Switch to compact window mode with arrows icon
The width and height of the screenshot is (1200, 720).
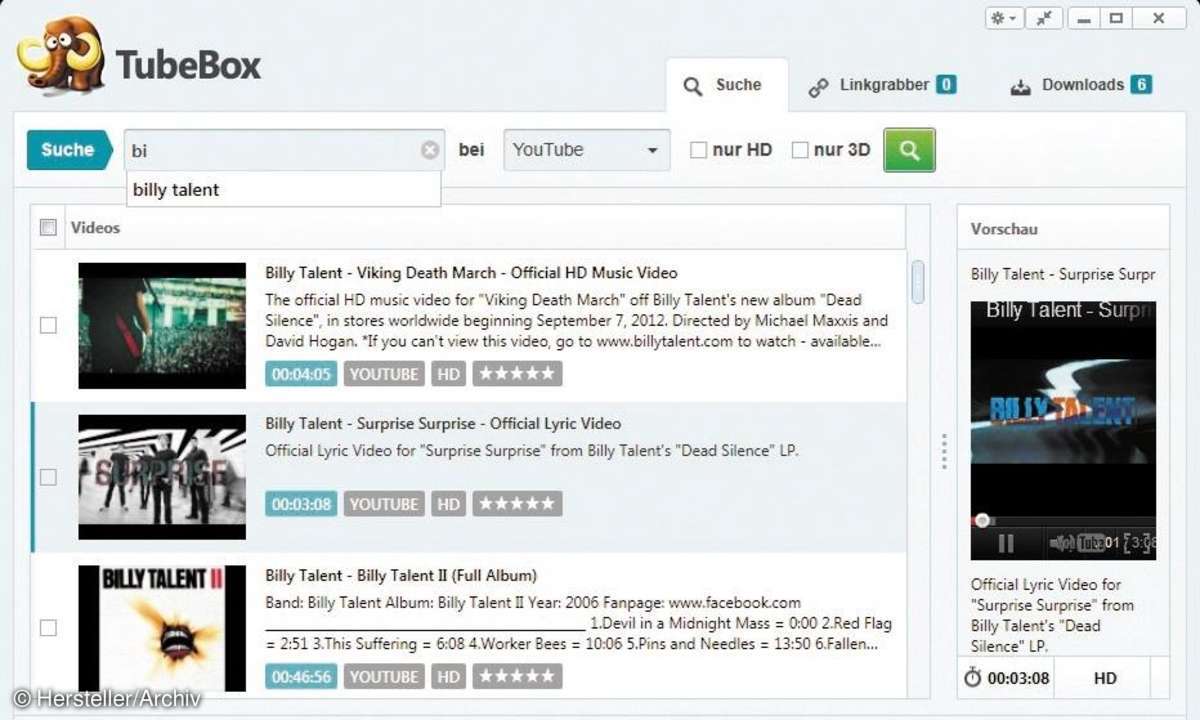(1044, 18)
